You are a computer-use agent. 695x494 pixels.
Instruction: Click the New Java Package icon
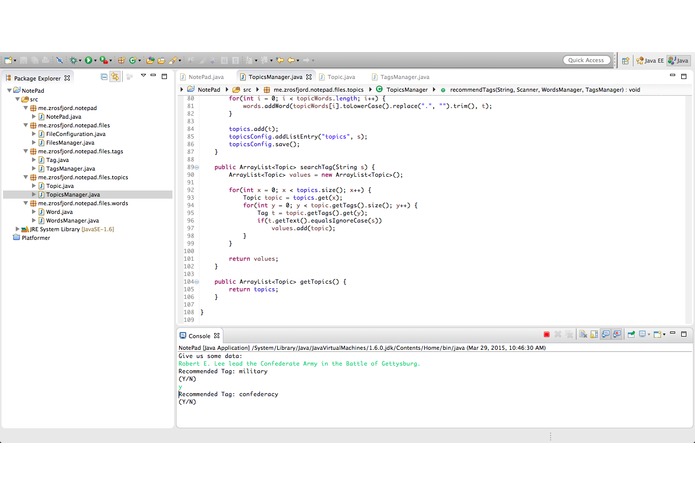point(121,60)
